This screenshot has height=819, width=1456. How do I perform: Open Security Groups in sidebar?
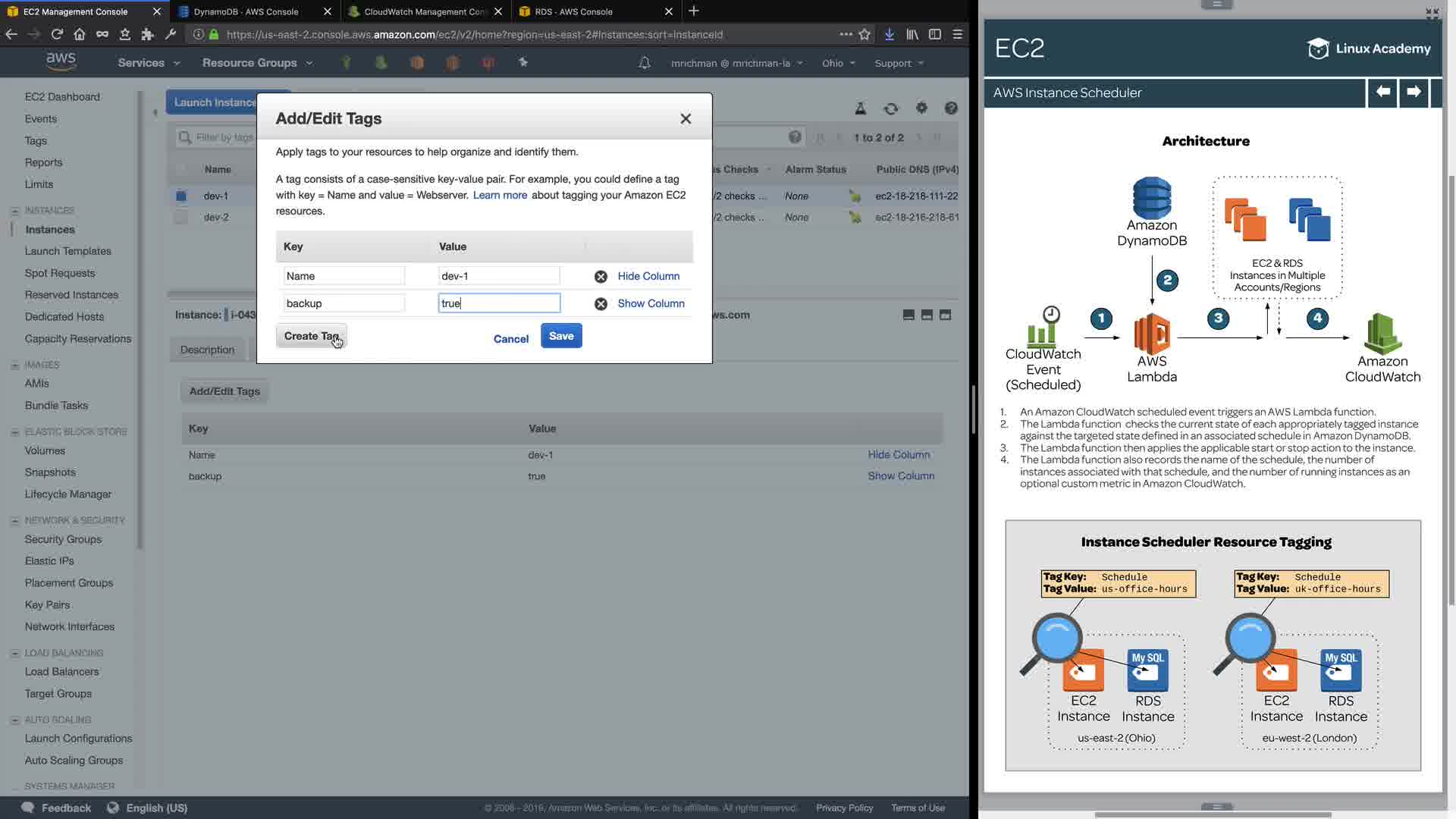coord(63,539)
